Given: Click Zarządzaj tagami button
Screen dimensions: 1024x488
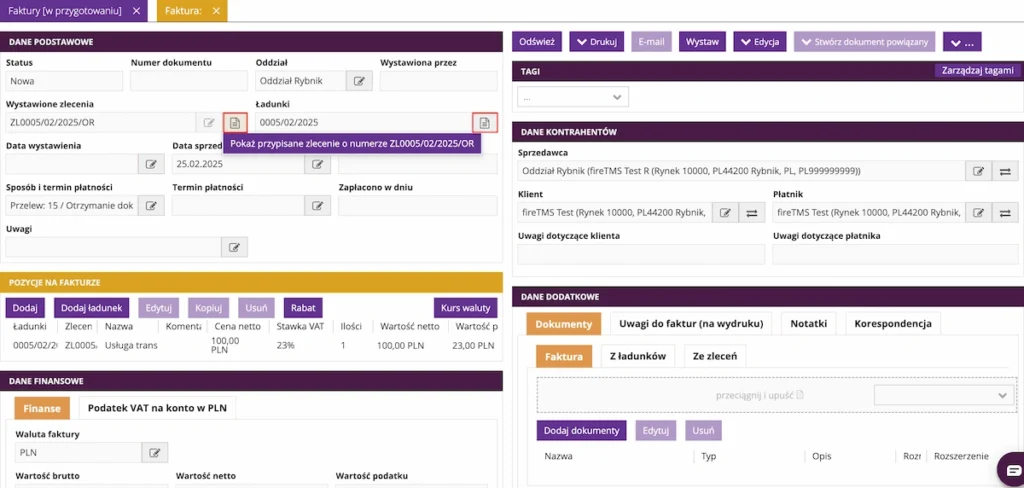Looking at the screenshot, I should click(977, 71).
